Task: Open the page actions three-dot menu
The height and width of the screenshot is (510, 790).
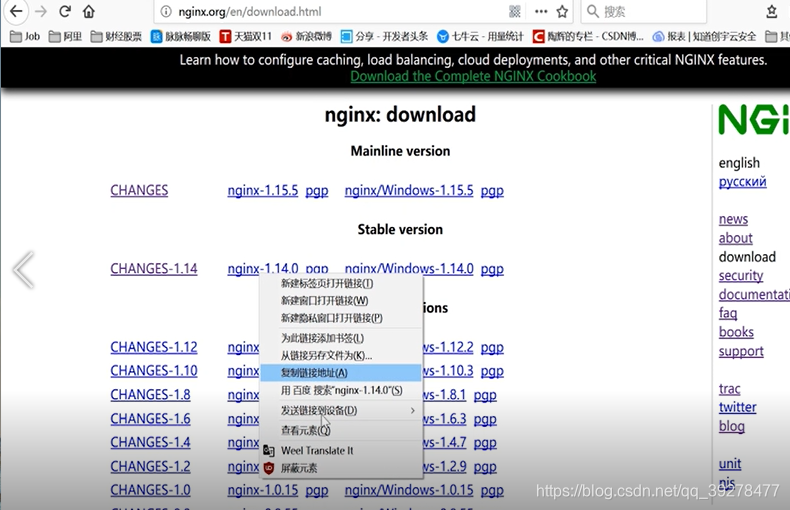Action: [541, 11]
